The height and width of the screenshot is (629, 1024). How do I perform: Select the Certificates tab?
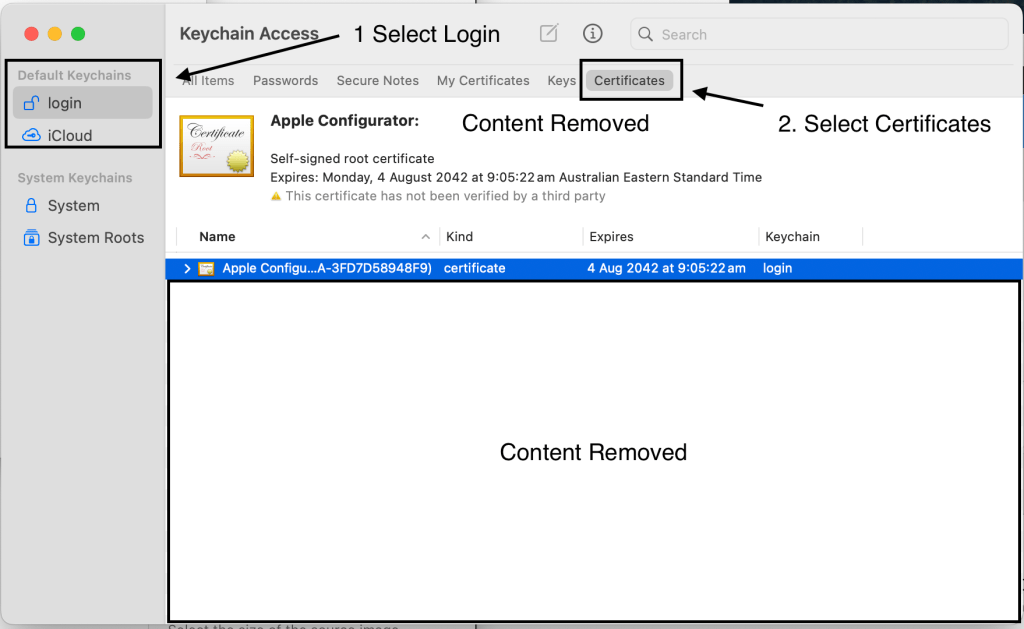[629, 81]
